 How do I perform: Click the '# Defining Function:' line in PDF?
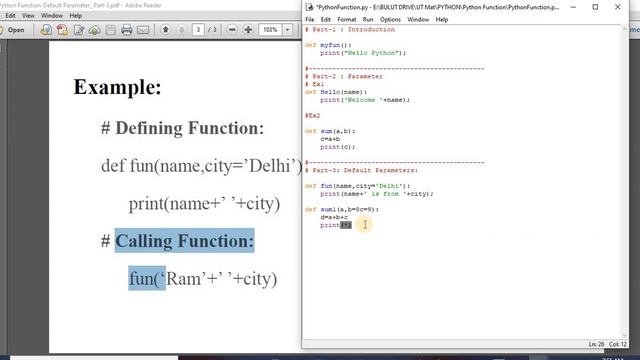coord(182,128)
